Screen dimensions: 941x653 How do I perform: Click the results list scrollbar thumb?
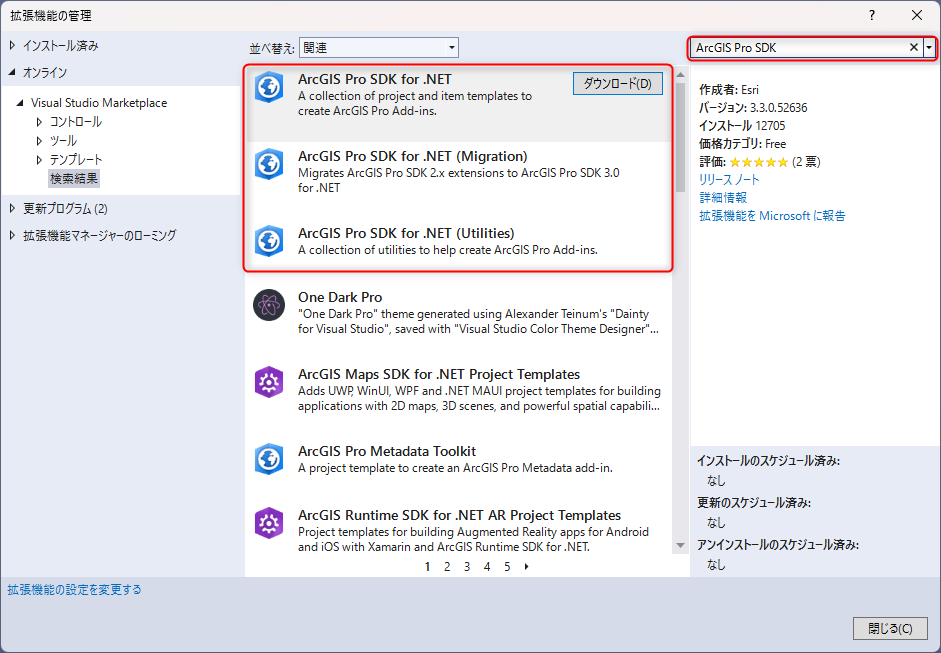click(681, 137)
